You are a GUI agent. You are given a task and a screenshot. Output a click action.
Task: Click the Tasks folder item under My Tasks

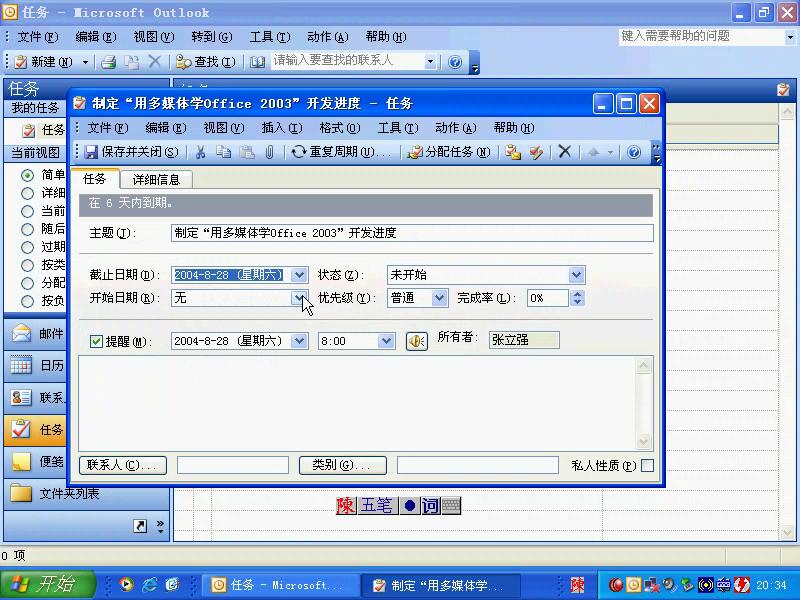[x=44, y=130]
